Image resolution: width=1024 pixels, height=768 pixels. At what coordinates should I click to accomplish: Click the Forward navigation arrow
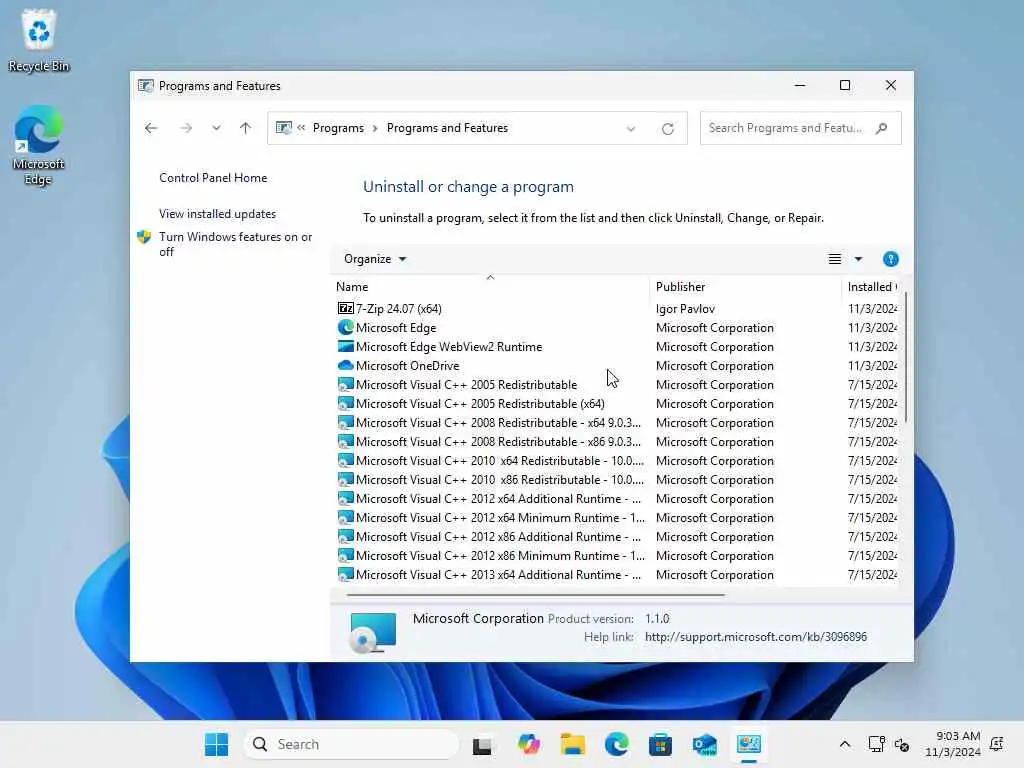(186, 128)
